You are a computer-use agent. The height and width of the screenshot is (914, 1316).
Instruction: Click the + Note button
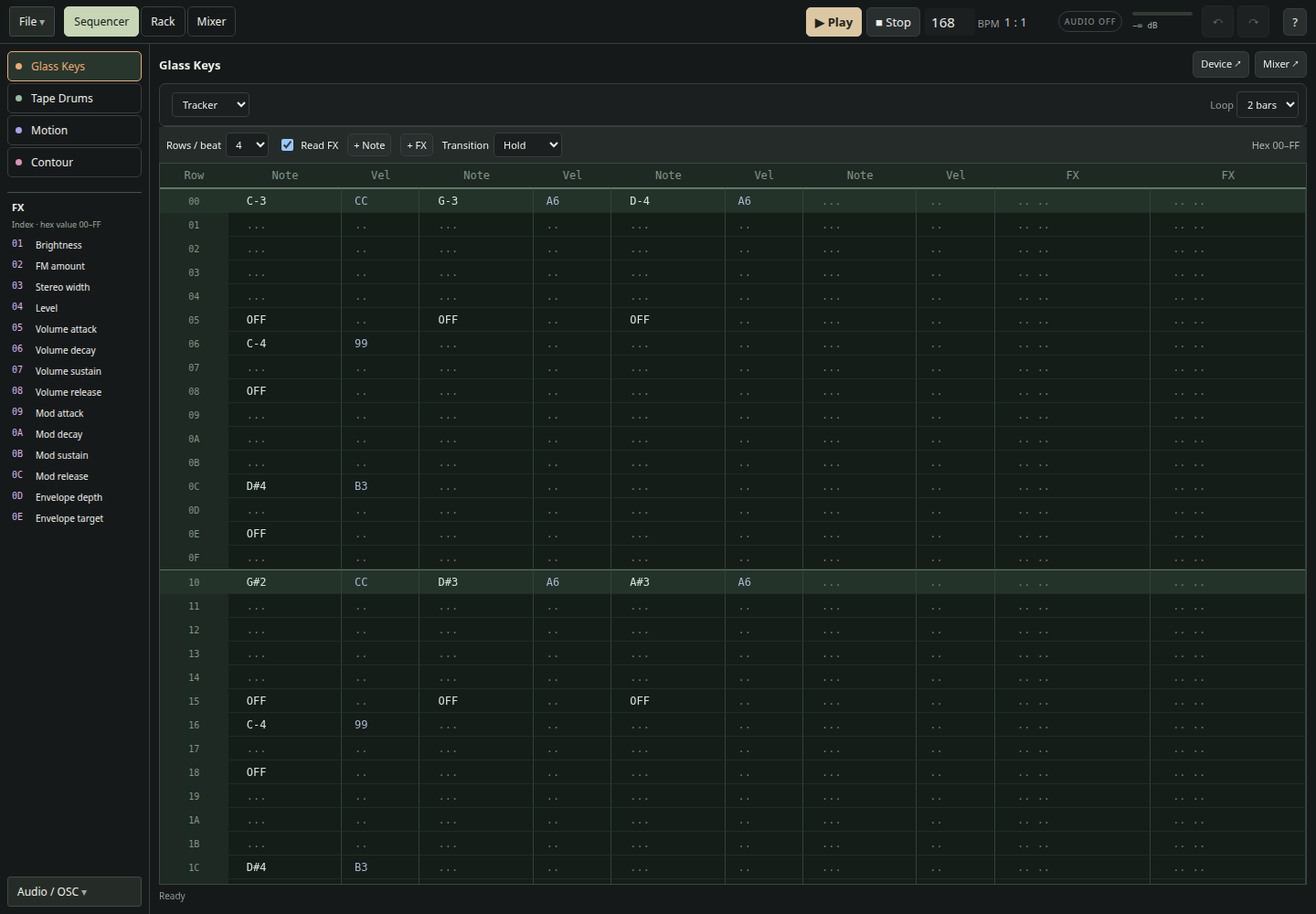click(x=369, y=144)
